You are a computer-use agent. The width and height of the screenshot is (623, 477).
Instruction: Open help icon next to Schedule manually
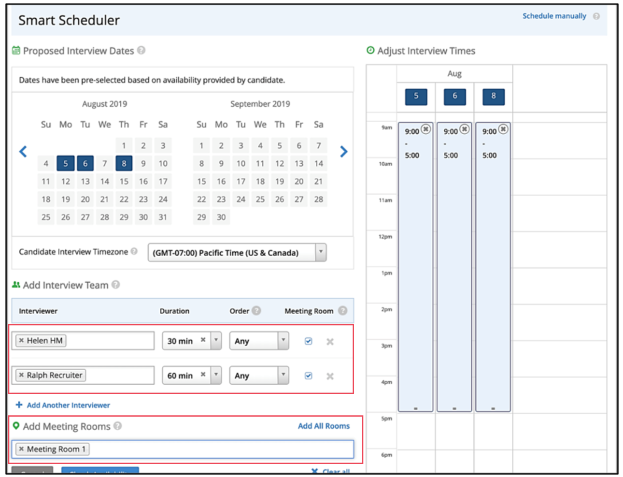point(596,16)
